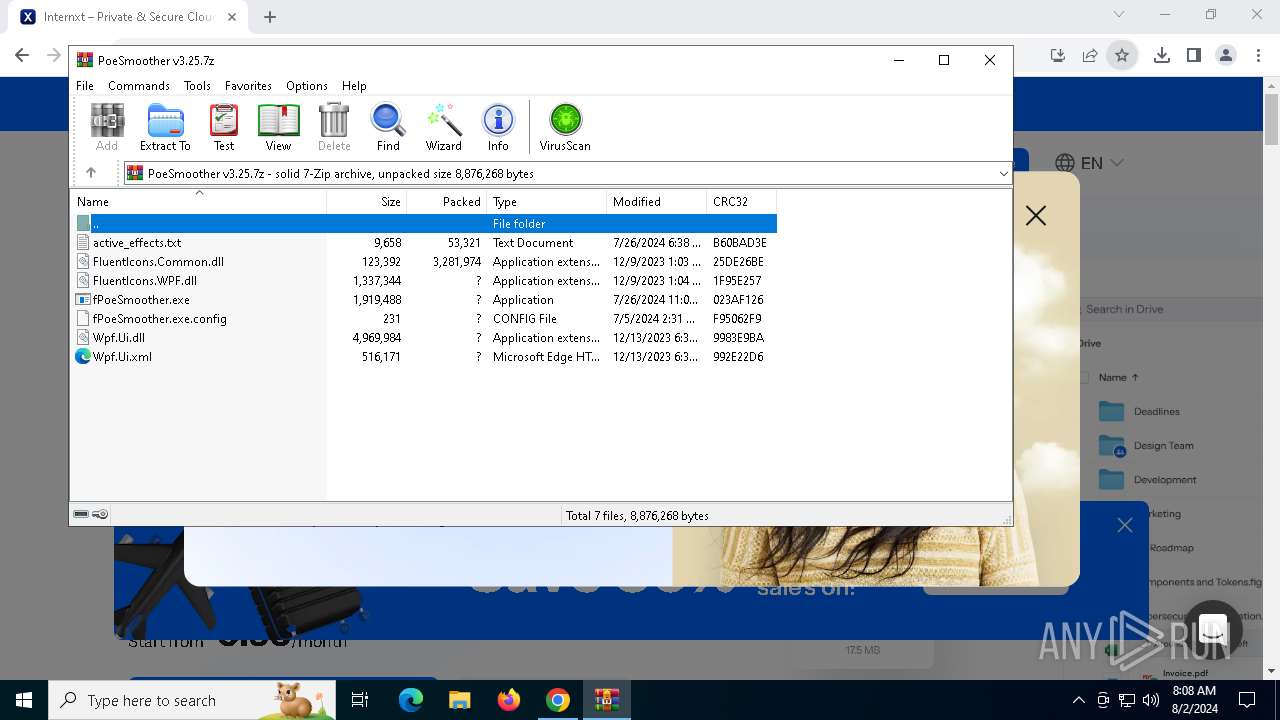Click install app icon in Chrome address bar

(1058, 56)
